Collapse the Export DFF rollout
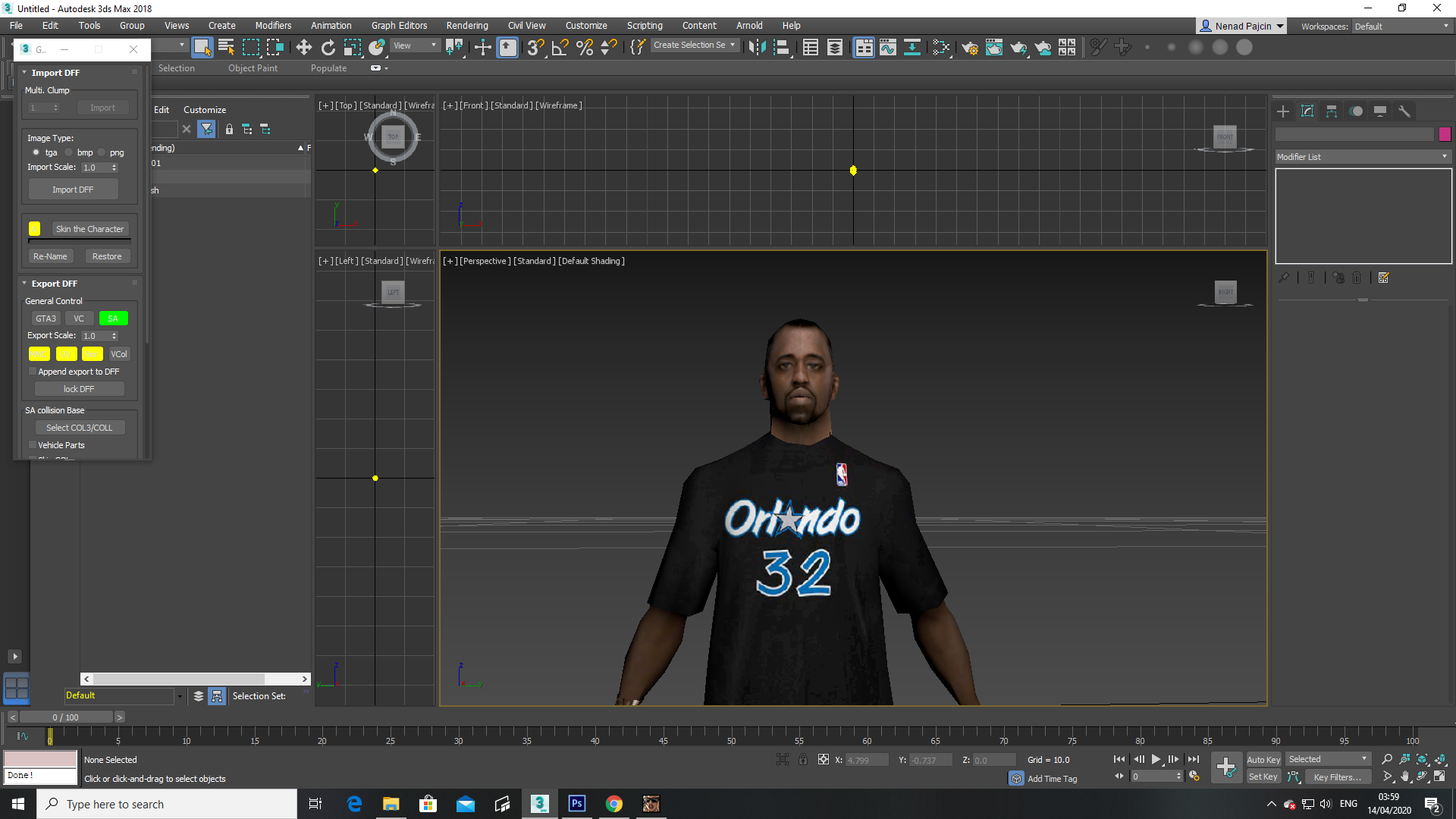Viewport: 1456px width, 819px height. [53, 284]
